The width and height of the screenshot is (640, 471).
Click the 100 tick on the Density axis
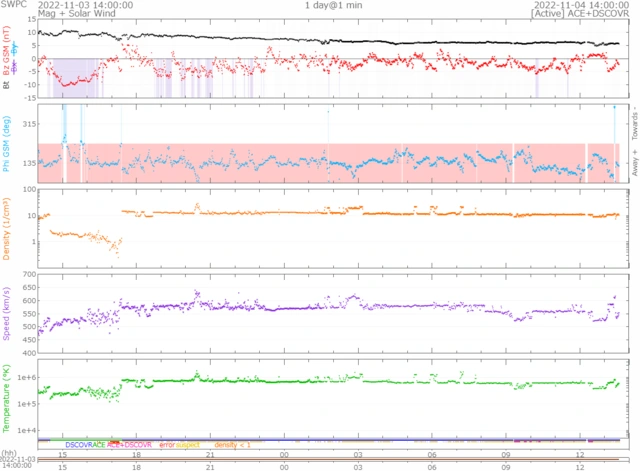30,189
